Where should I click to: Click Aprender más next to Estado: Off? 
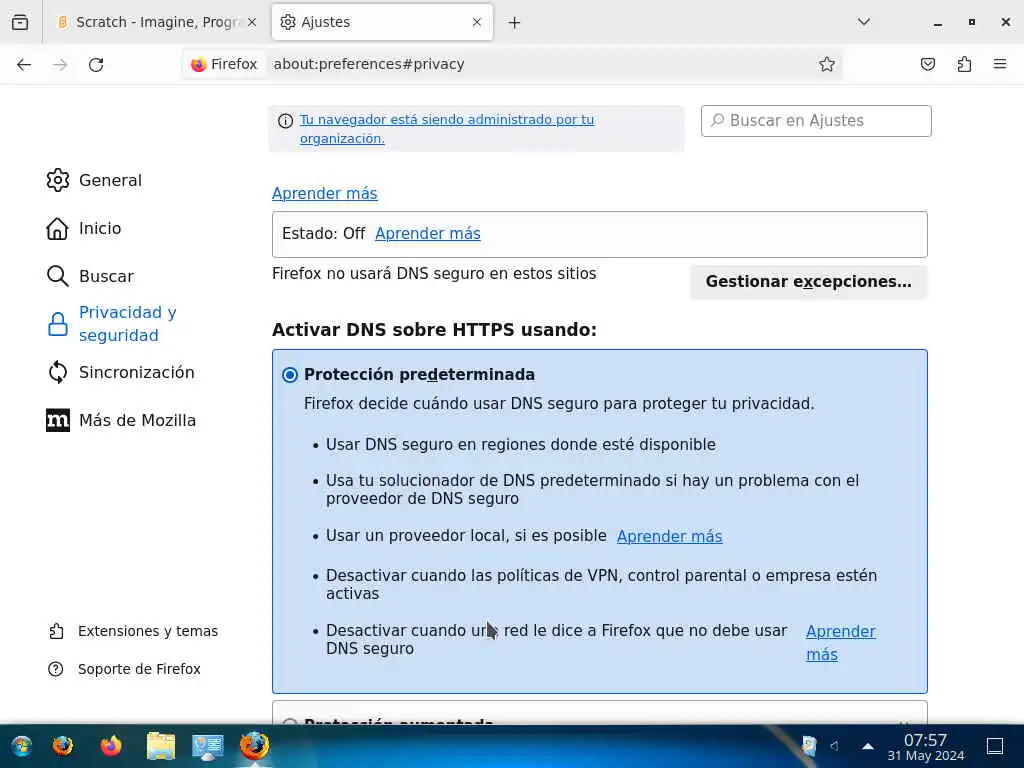[x=428, y=234]
